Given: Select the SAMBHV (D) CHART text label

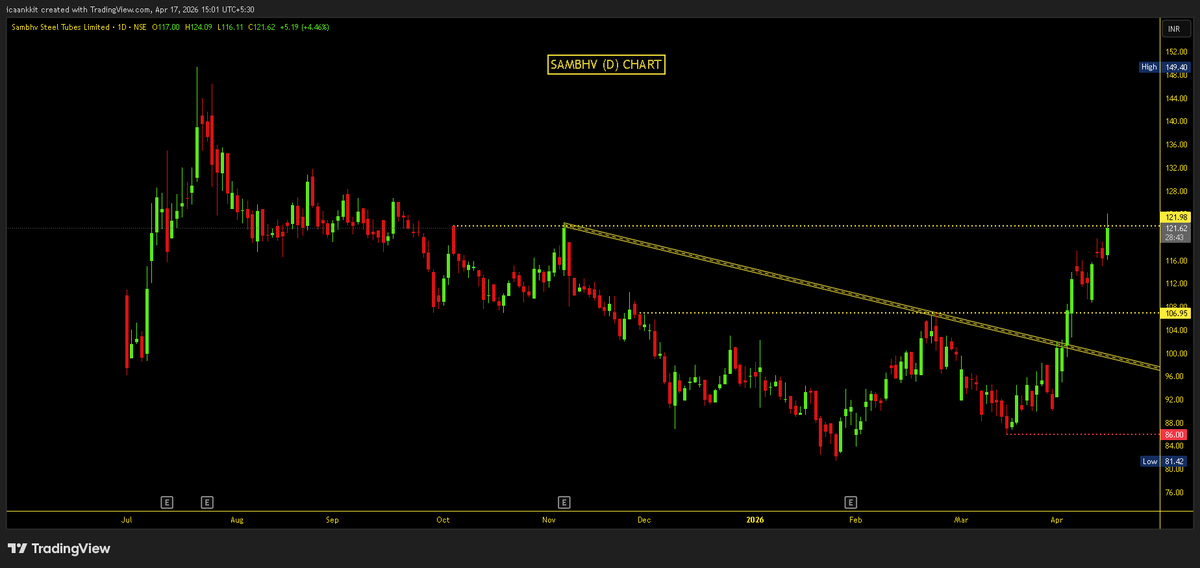Looking at the screenshot, I should click(606, 65).
